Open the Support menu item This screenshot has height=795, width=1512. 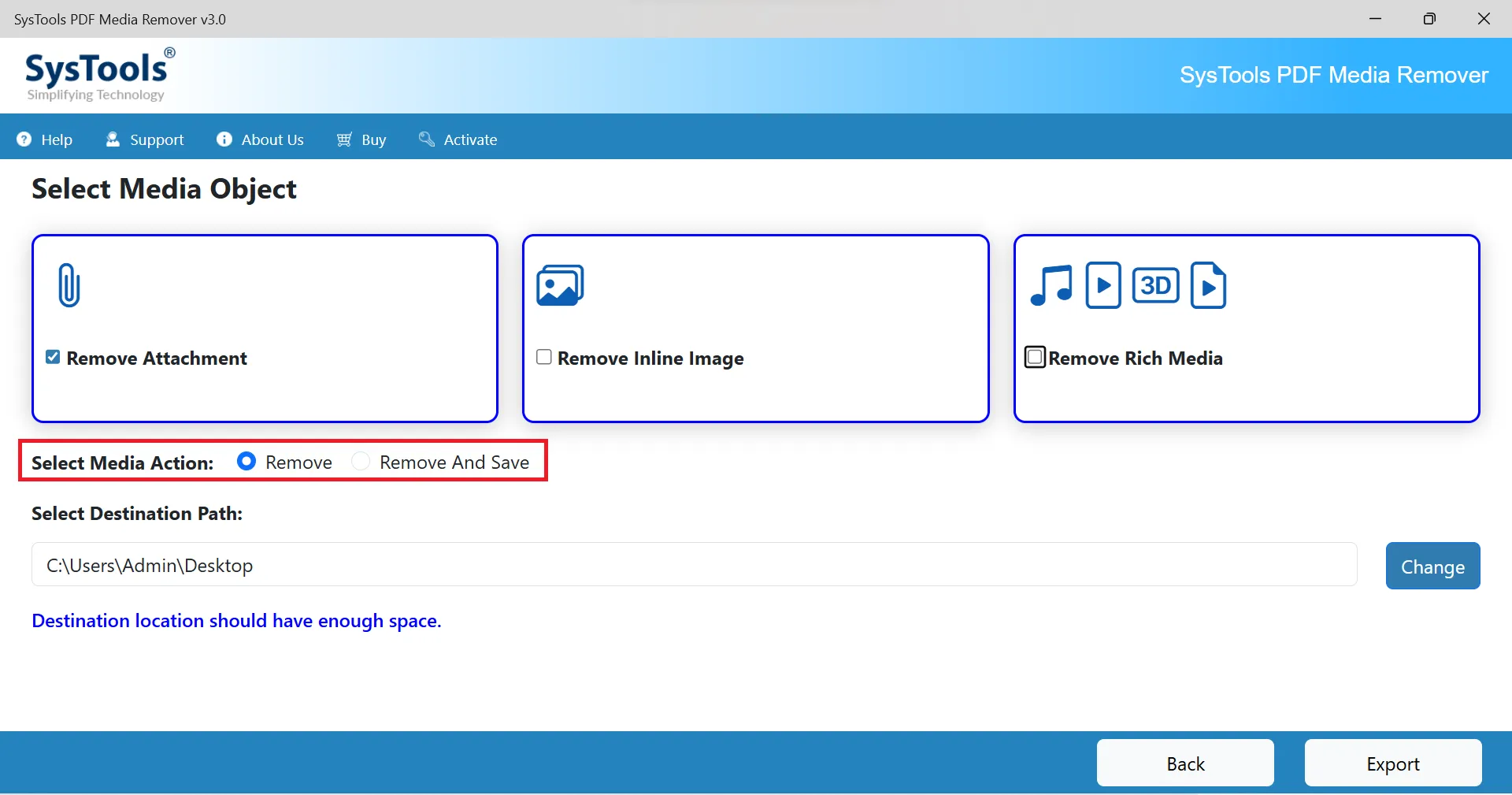[145, 139]
